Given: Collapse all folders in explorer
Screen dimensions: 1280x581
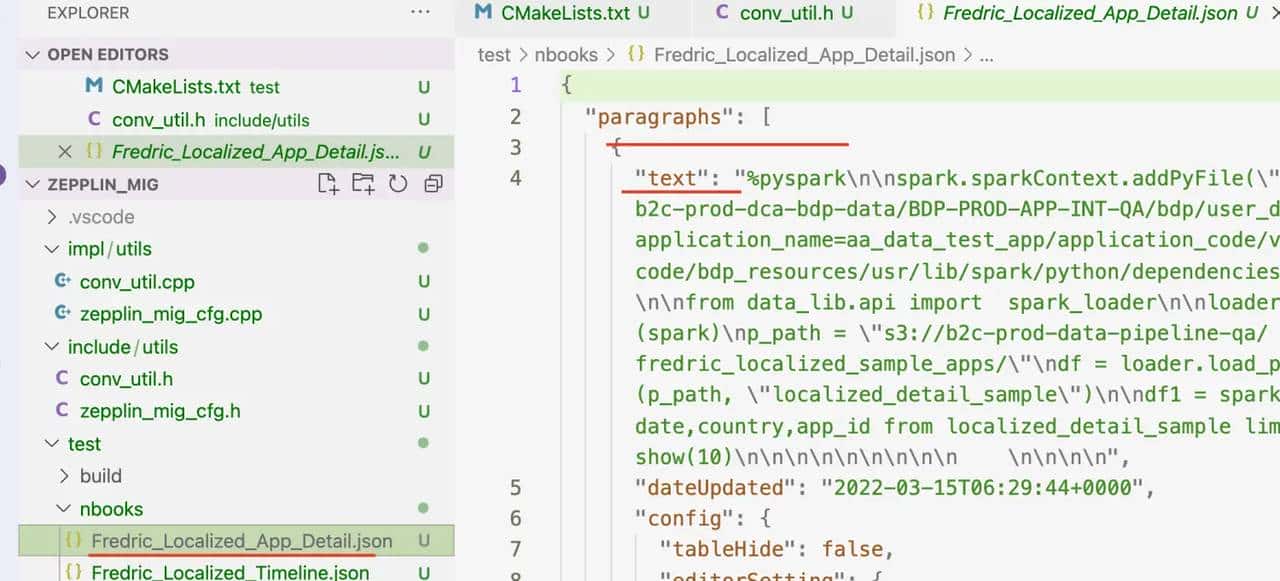Looking at the screenshot, I should (x=433, y=183).
